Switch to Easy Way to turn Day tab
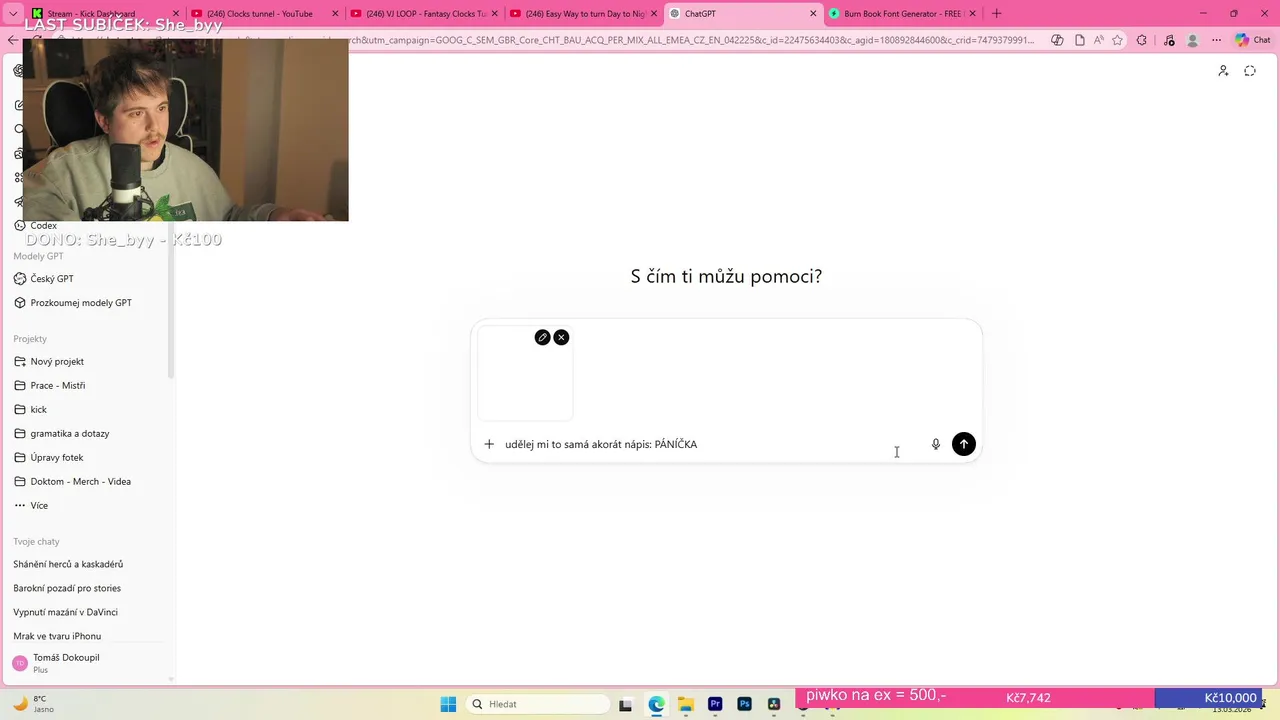The image size is (1280, 720). coord(583,14)
